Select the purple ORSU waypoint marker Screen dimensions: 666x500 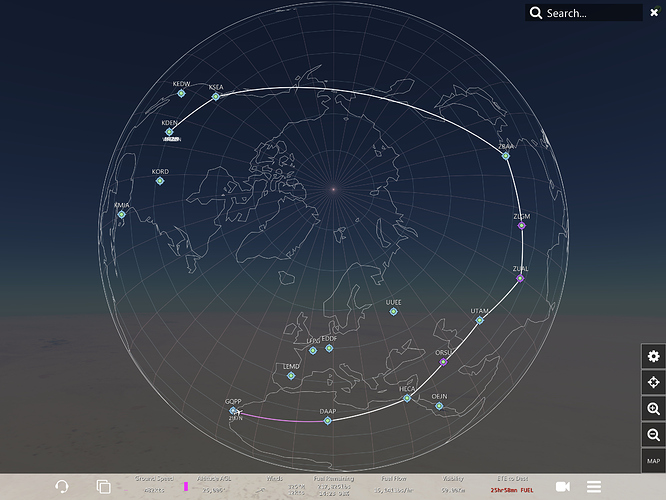coord(443,362)
